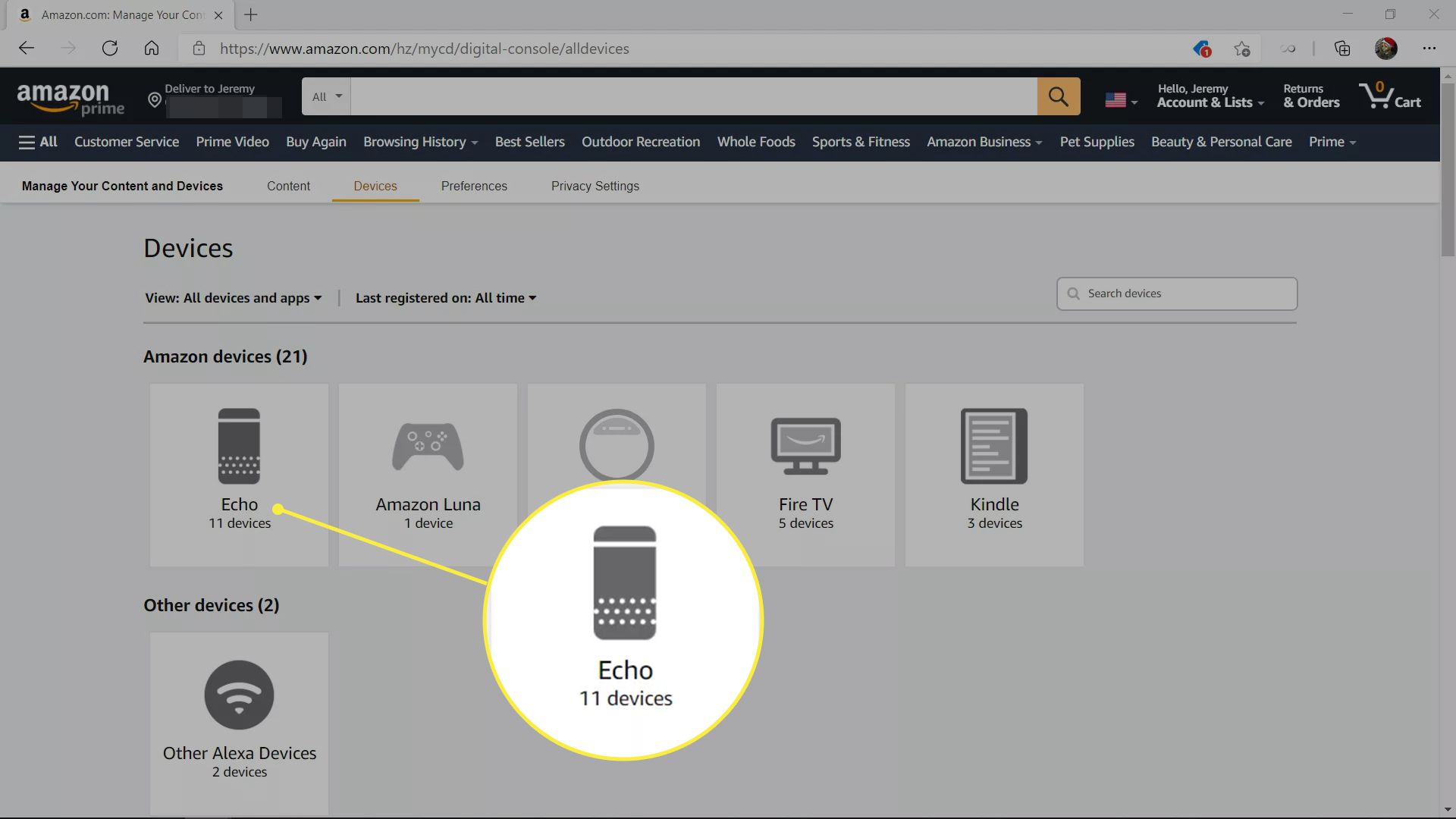This screenshot has height=819, width=1456.
Task: Open Prime Video link
Action: click(232, 142)
